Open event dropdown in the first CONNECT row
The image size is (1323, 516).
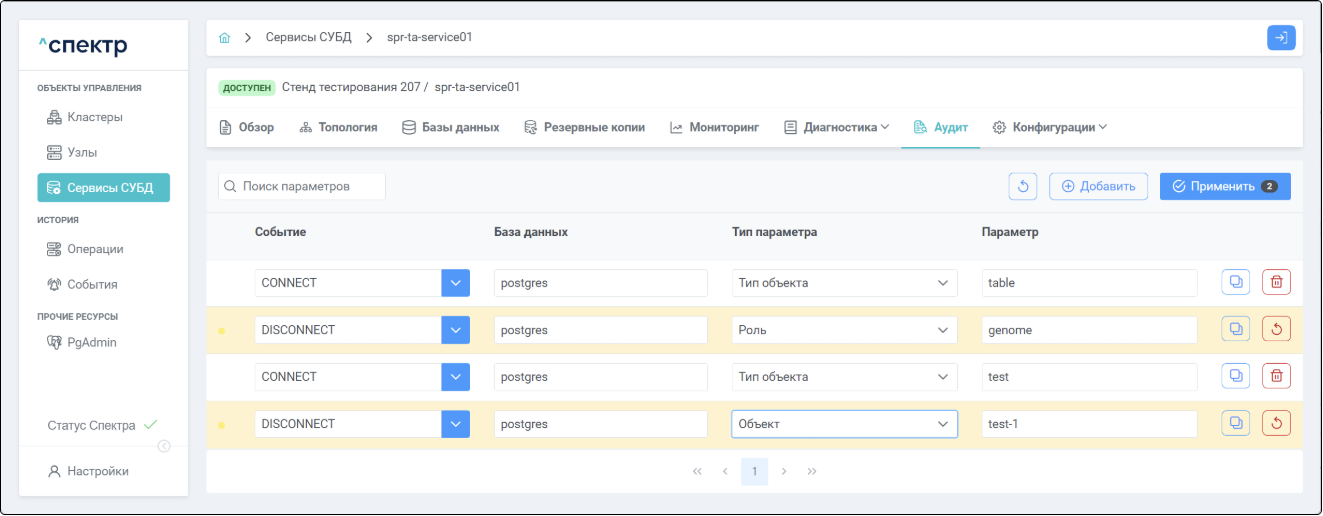coord(455,283)
